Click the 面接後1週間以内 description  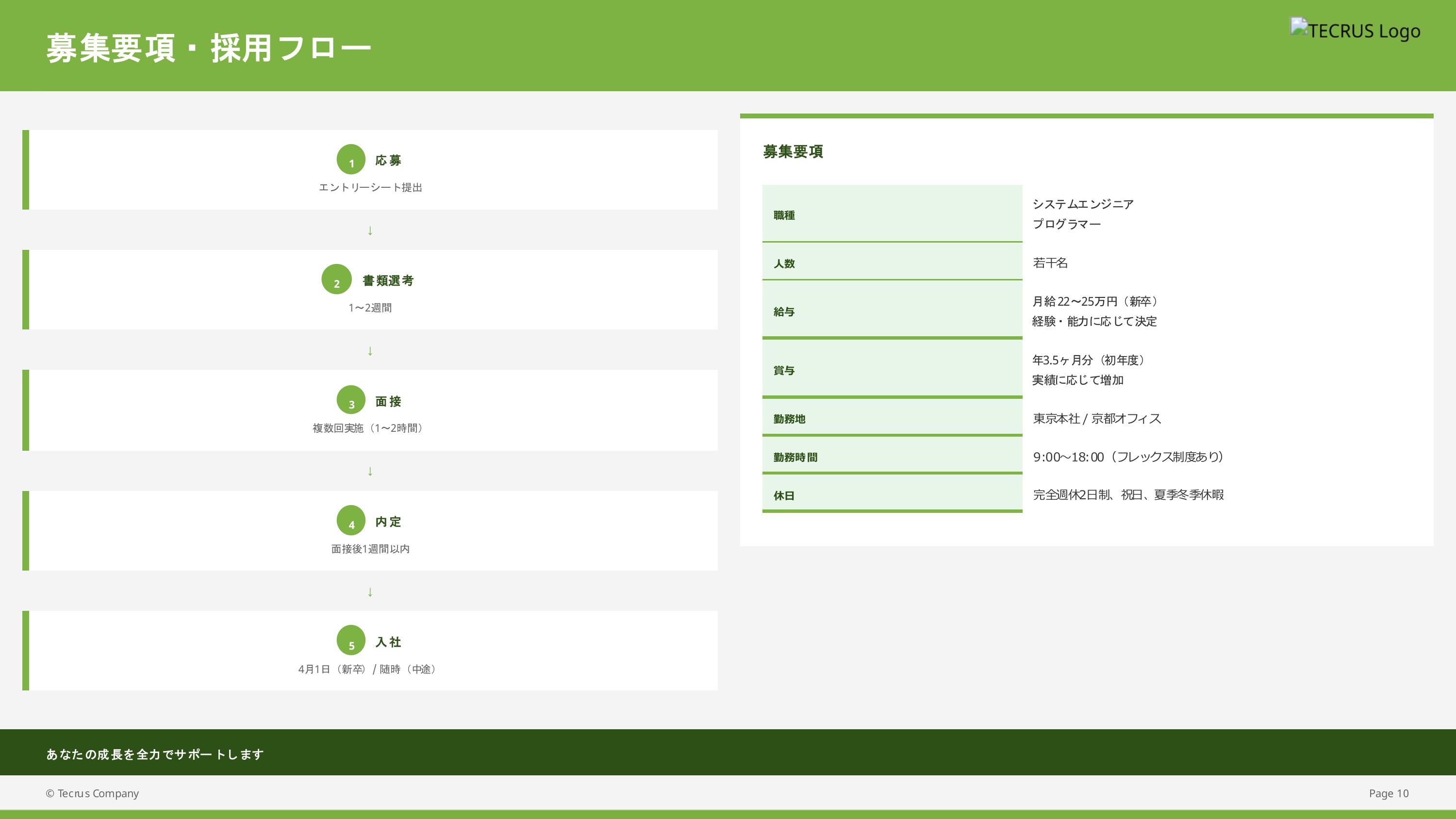[370, 549]
